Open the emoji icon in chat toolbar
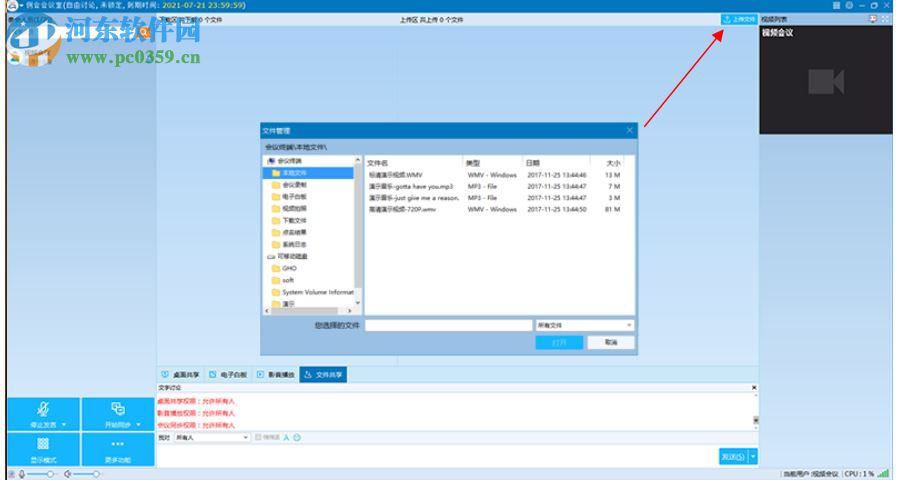Image resolution: width=903 pixels, height=489 pixels. pos(297,438)
